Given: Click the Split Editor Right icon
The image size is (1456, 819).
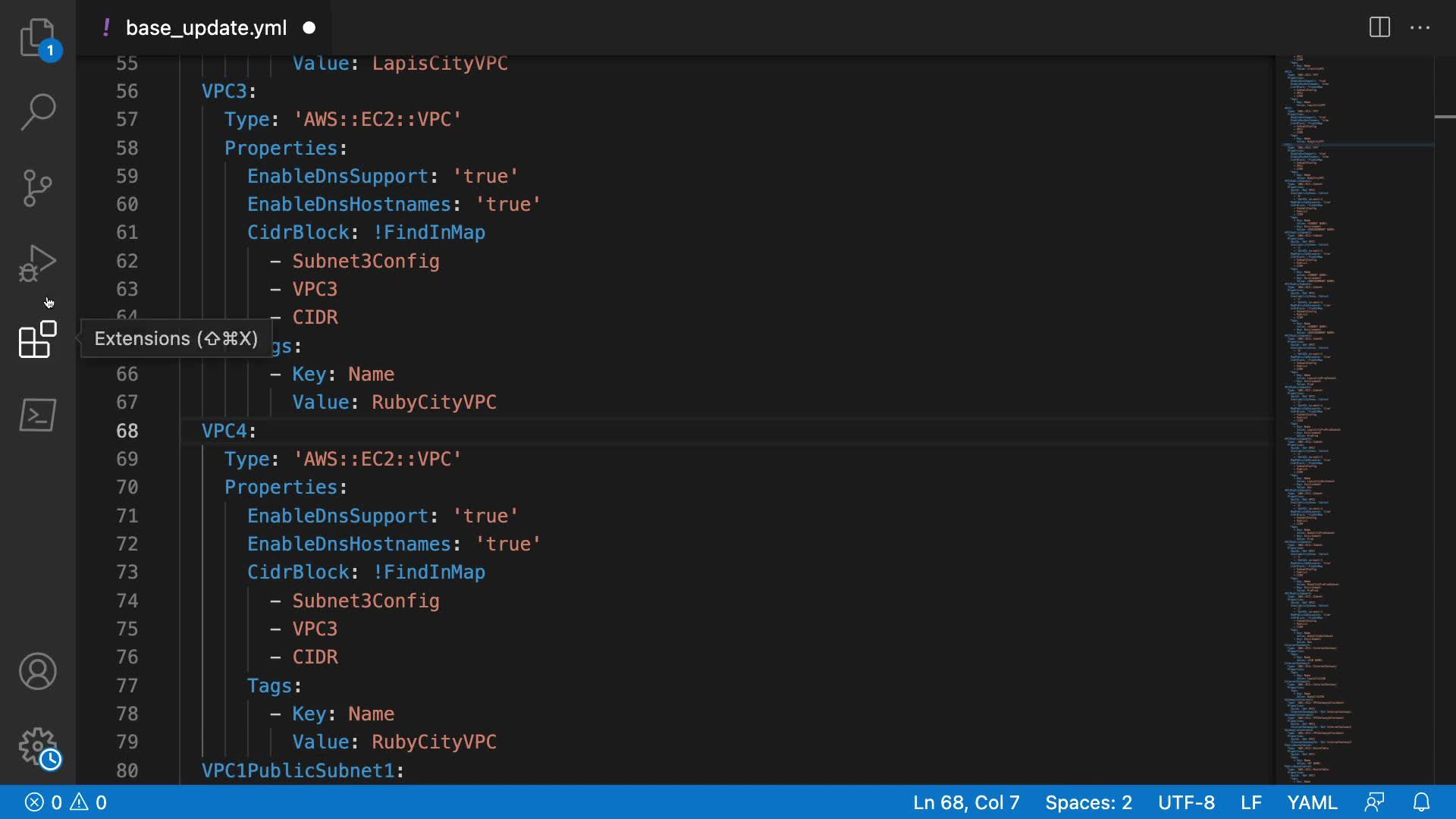Looking at the screenshot, I should (x=1379, y=28).
